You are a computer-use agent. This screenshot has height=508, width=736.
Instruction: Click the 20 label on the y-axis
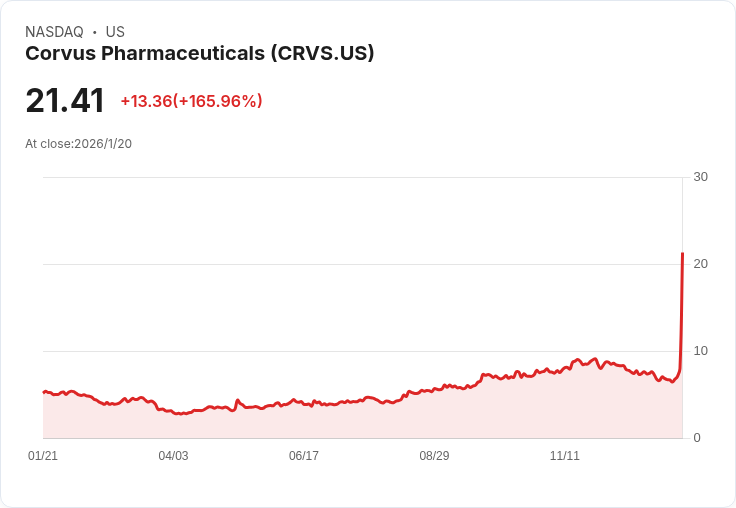click(700, 264)
